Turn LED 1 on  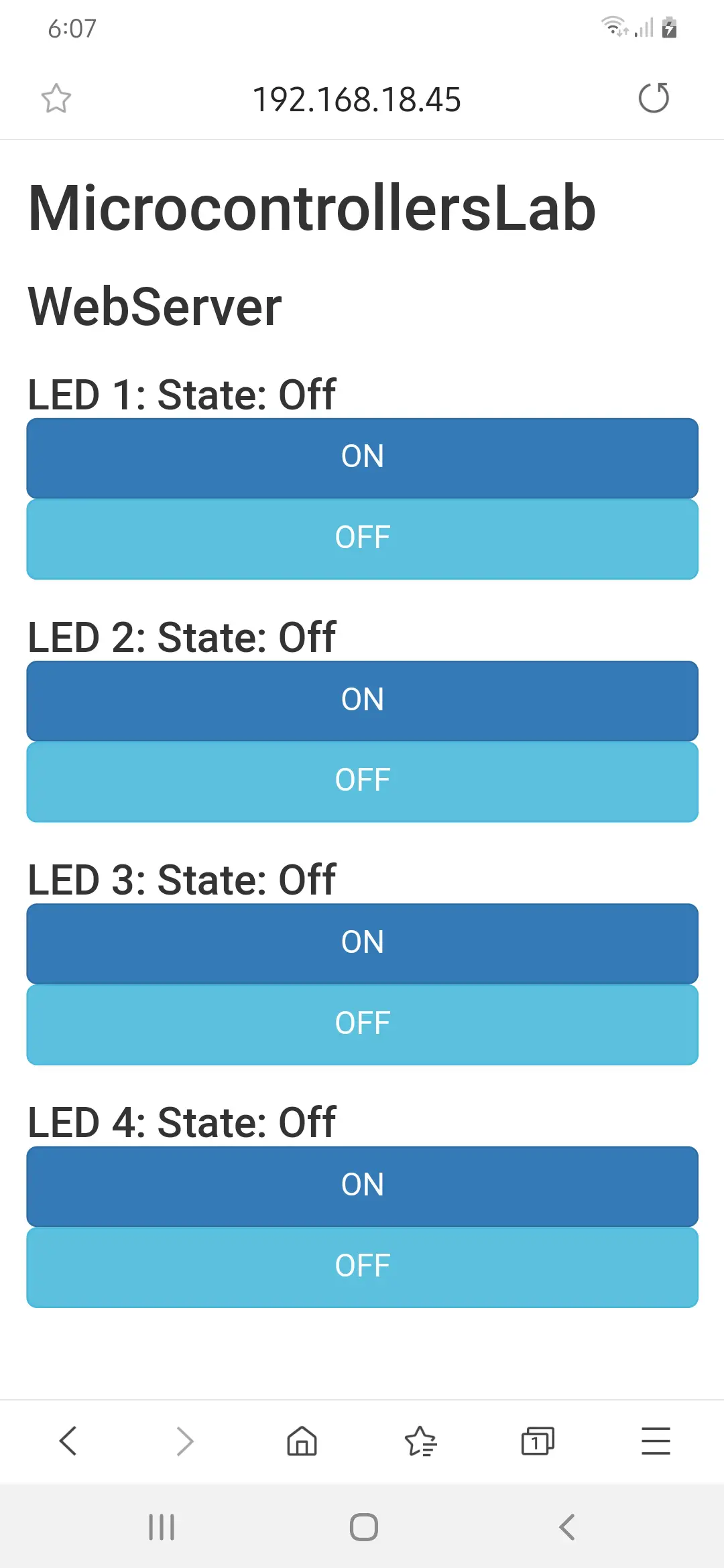[362, 458]
